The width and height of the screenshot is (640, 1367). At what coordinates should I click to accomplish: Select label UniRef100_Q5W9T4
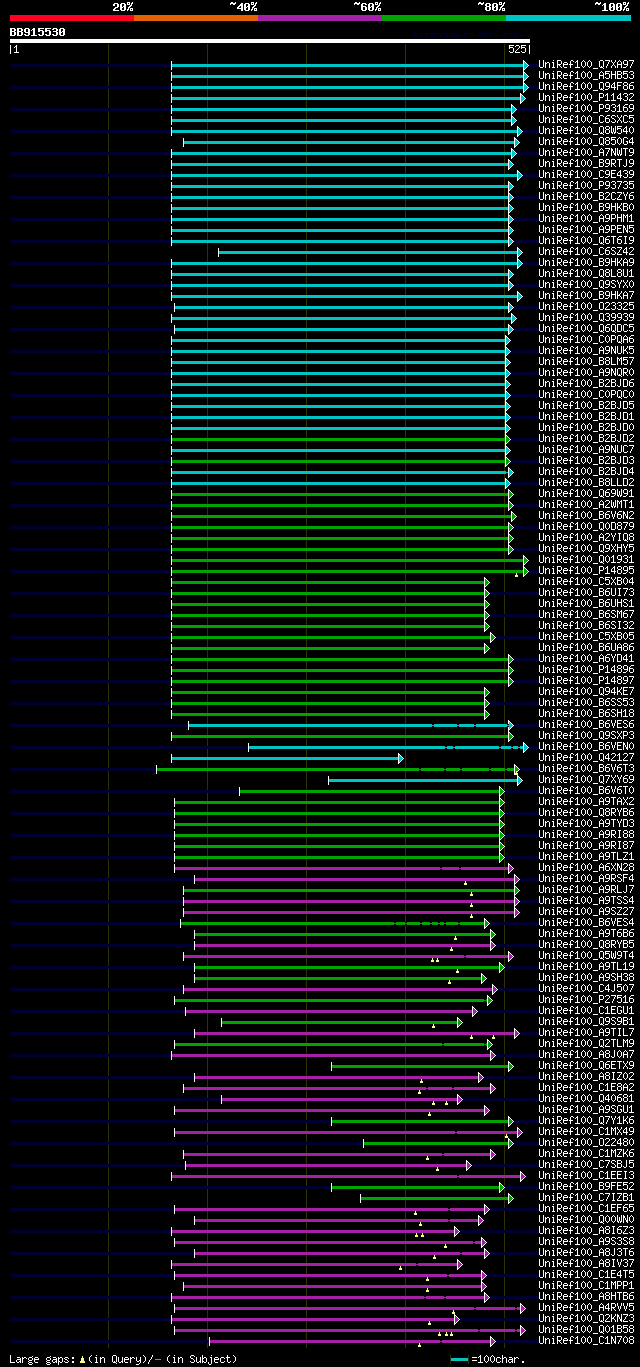click(586, 955)
